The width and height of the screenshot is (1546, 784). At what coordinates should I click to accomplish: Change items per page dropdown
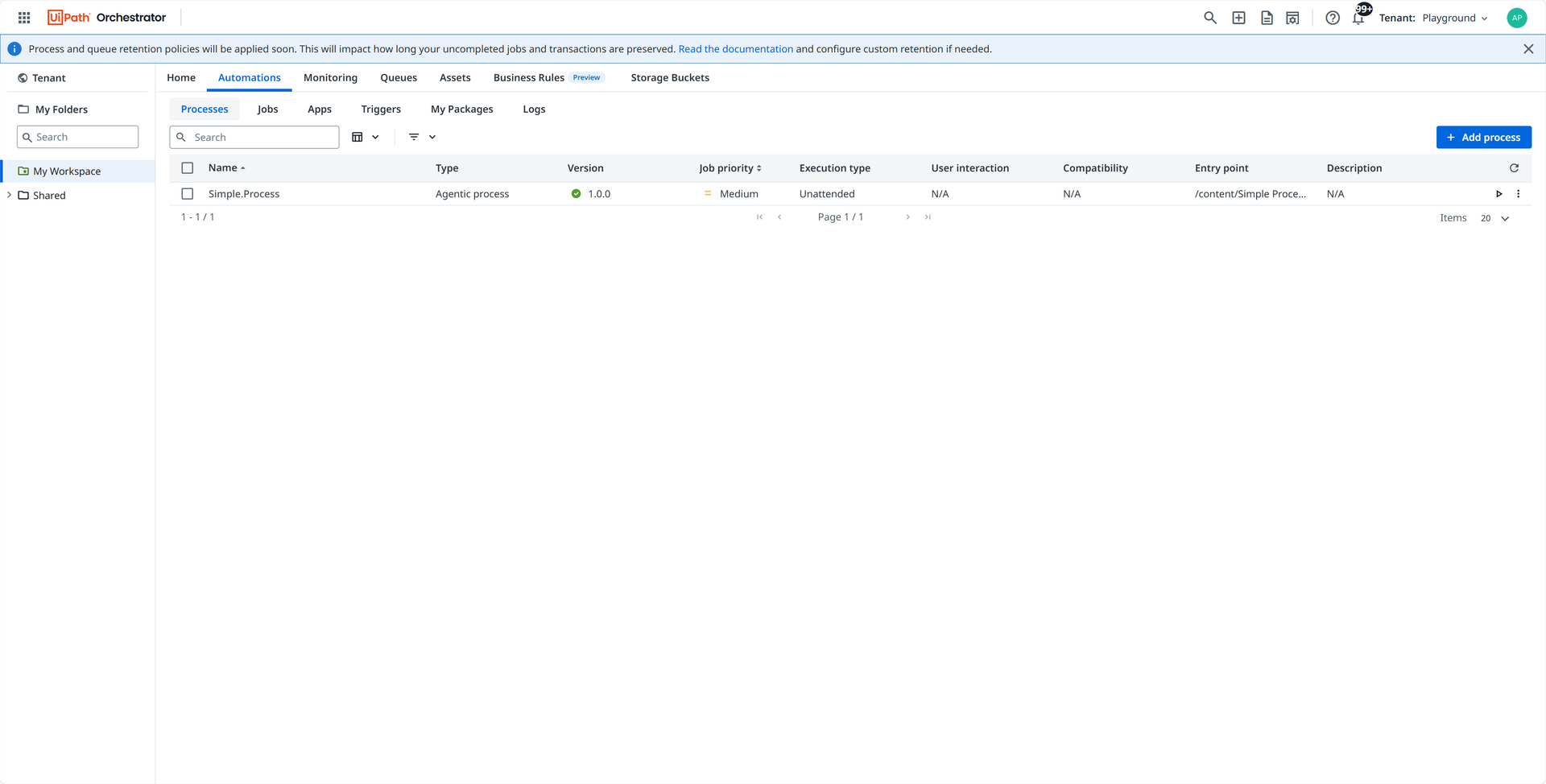tap(1495, 218)
